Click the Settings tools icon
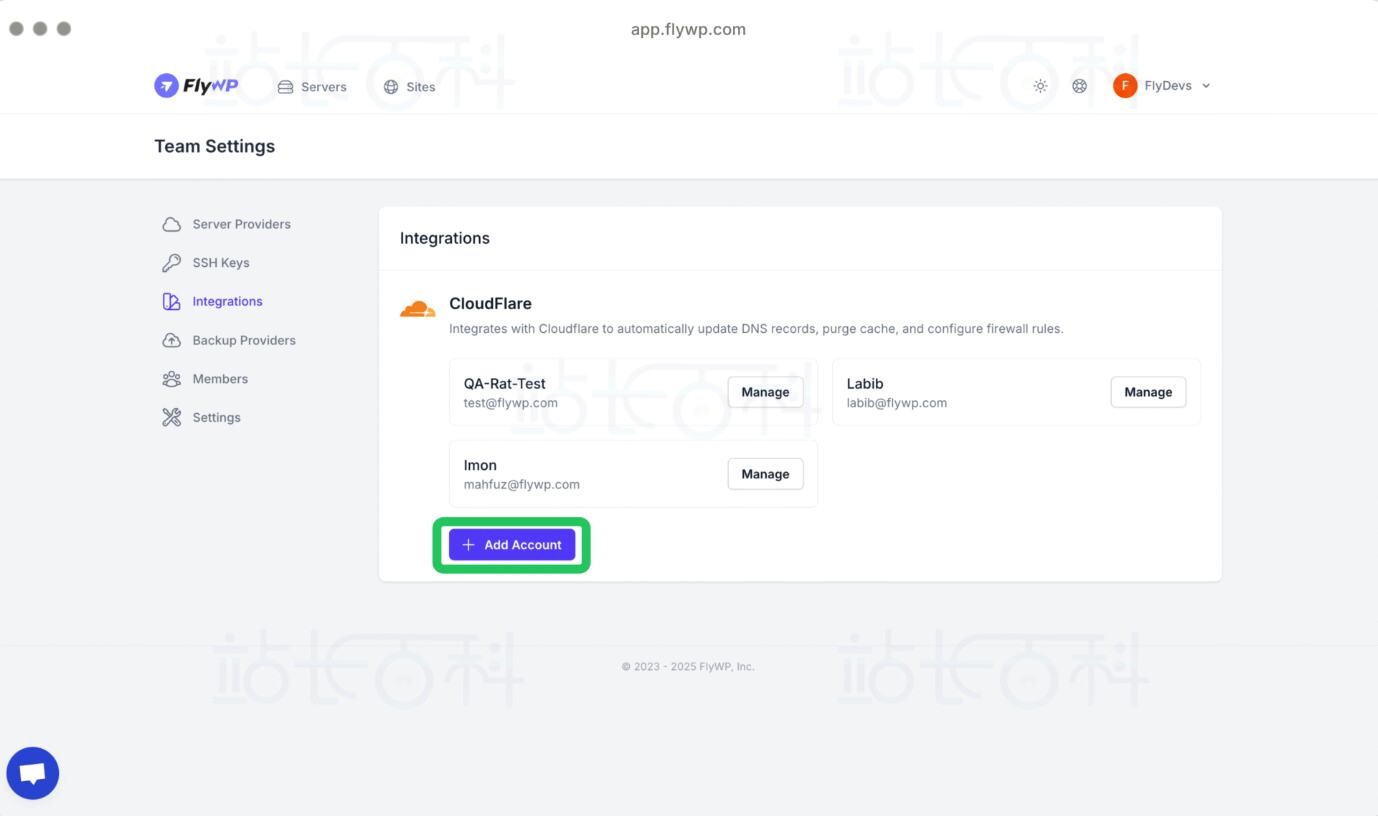This screenshot has width=1378, height=816. pos(171,417)
